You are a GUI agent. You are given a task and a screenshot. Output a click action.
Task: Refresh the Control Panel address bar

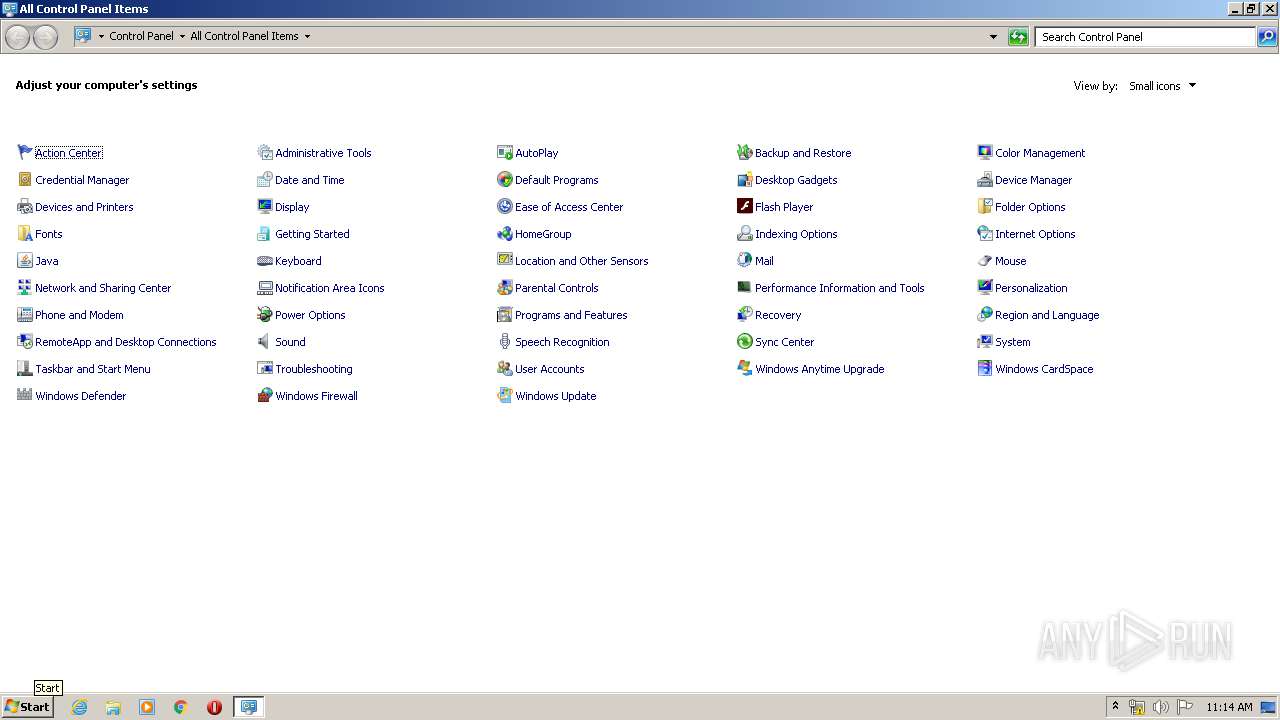pos(1018,37)
